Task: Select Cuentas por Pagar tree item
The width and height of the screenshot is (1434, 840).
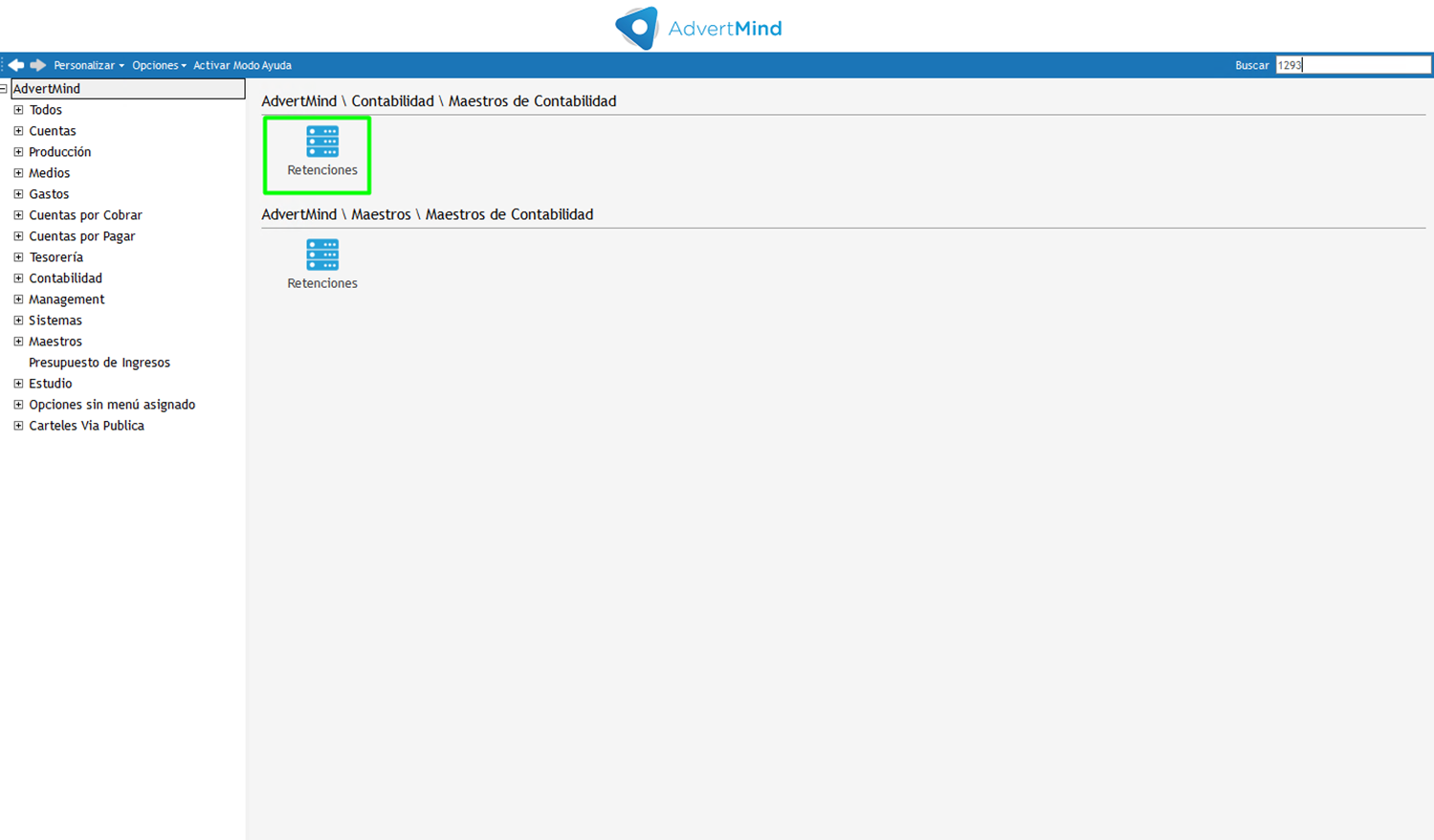Action: (x=82, y=236)
